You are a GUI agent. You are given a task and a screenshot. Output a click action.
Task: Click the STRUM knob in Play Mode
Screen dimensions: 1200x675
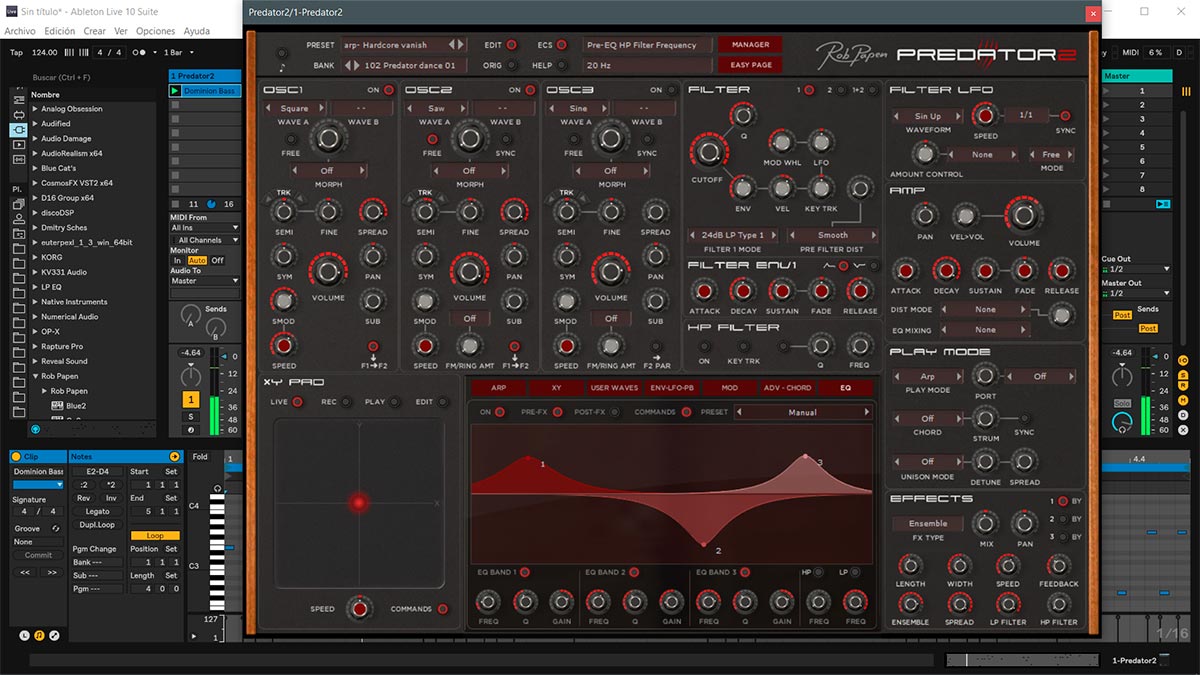(985, 419)
